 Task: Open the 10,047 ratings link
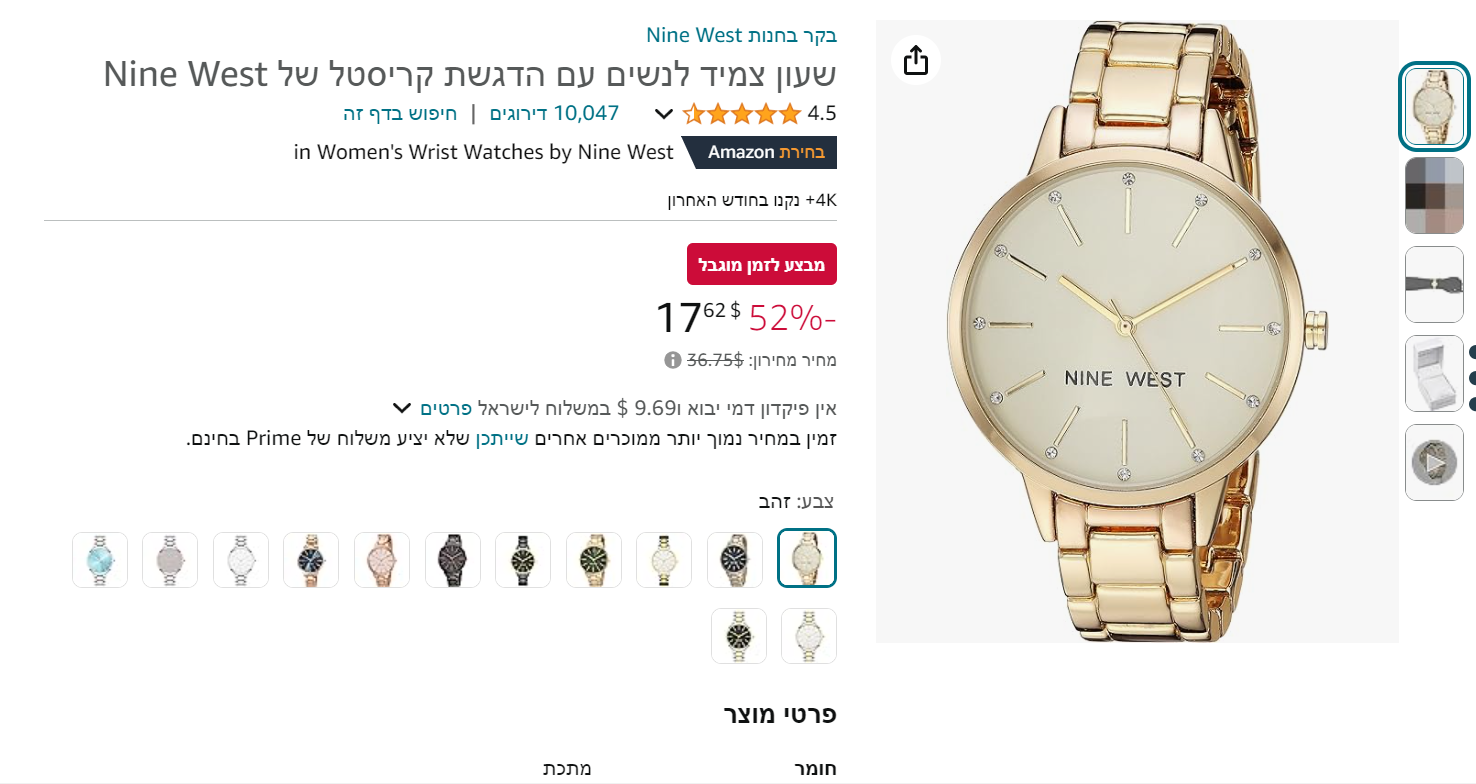click(x=554, y=113)
